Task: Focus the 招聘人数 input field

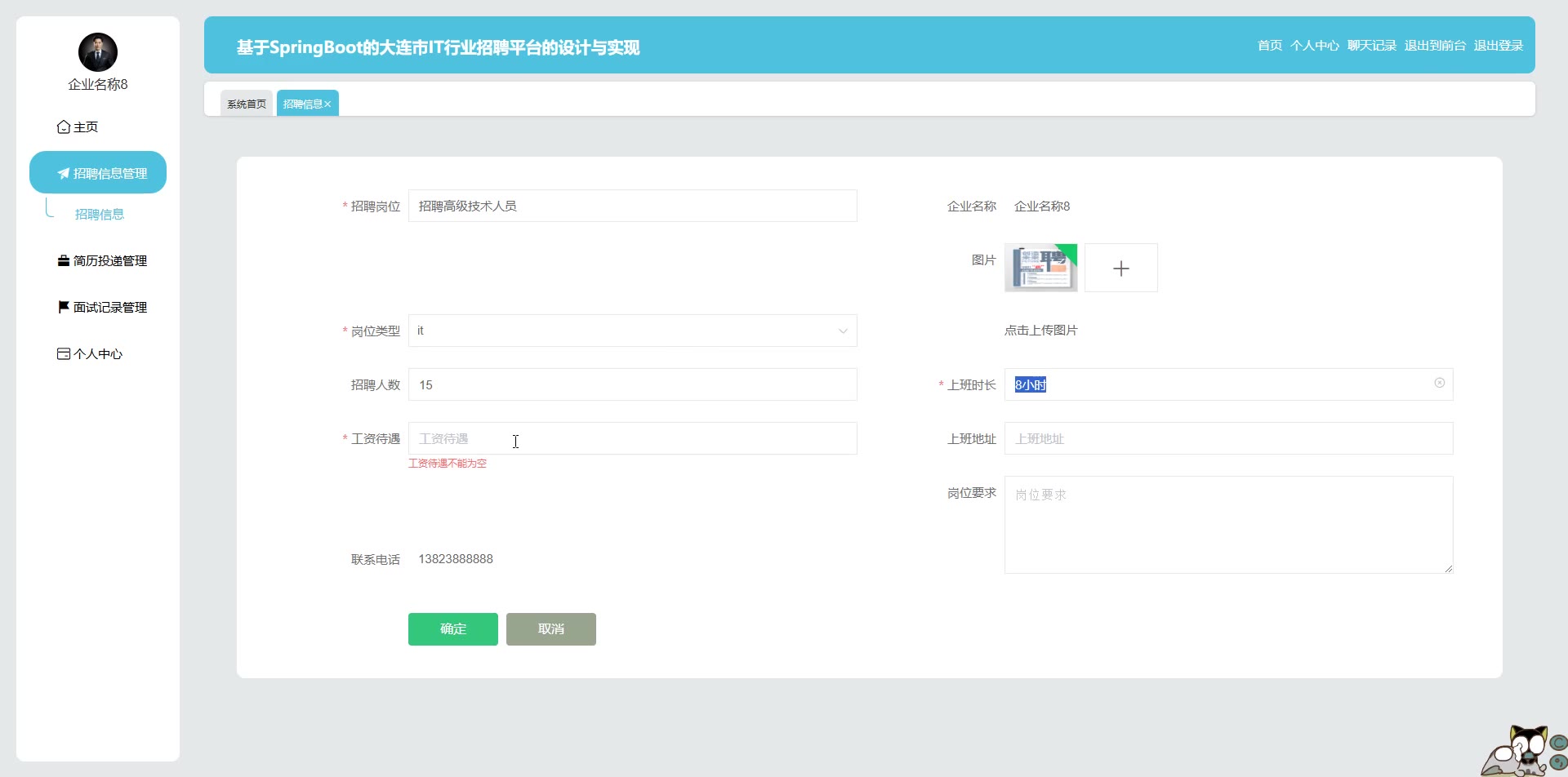Action: coord(633,384)
